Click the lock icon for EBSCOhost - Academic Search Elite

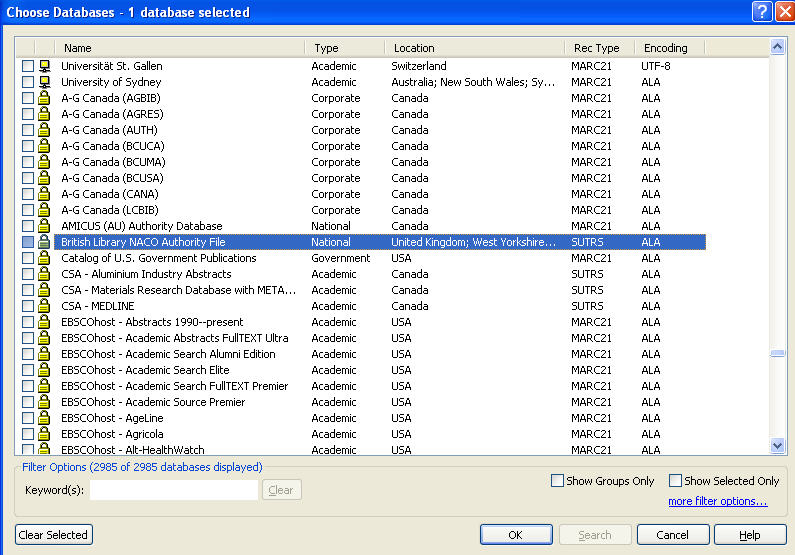(x=45, y=370)
